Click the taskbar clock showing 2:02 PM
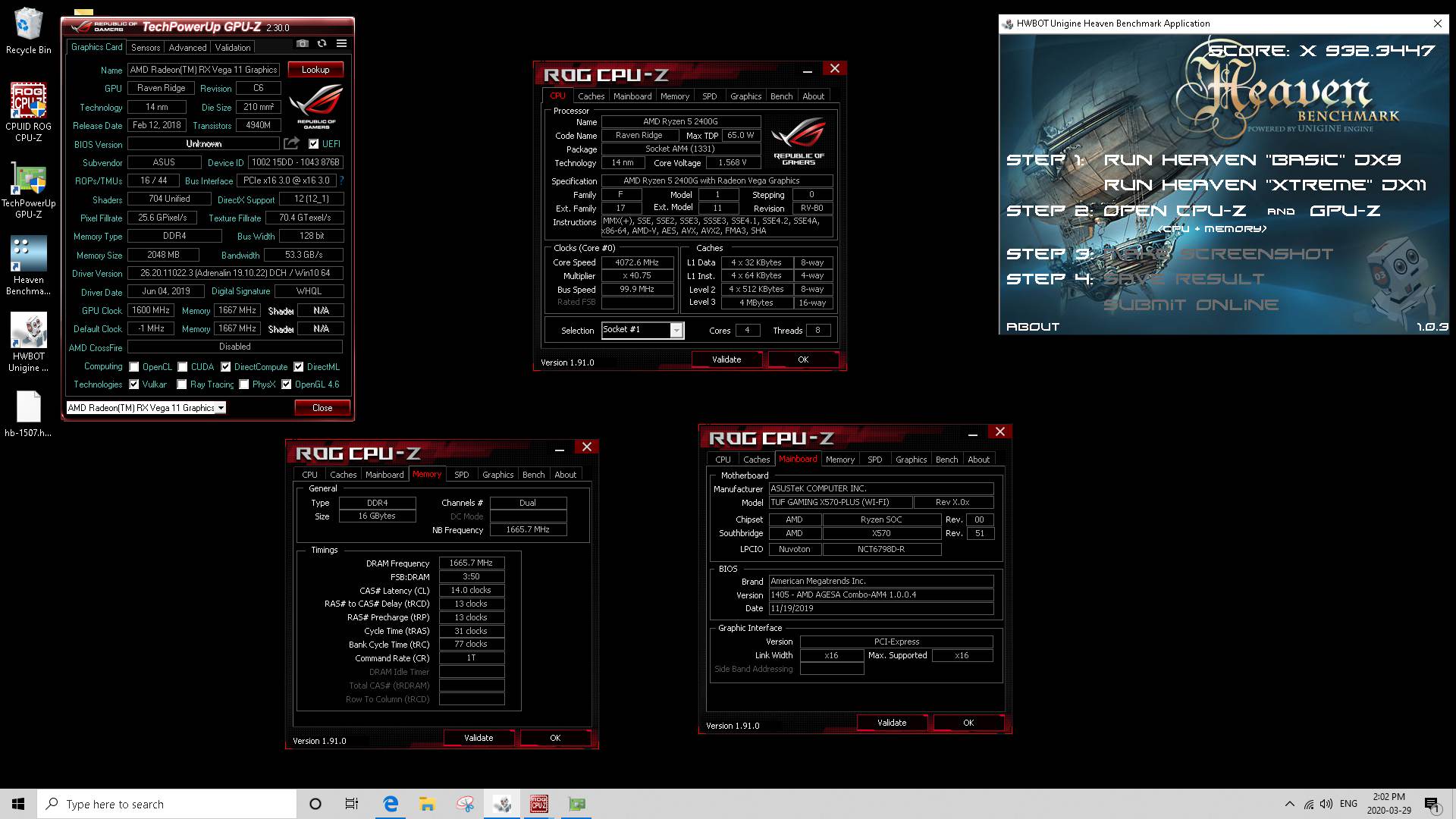1456x819 pixels. click(x=1389, y=804)
